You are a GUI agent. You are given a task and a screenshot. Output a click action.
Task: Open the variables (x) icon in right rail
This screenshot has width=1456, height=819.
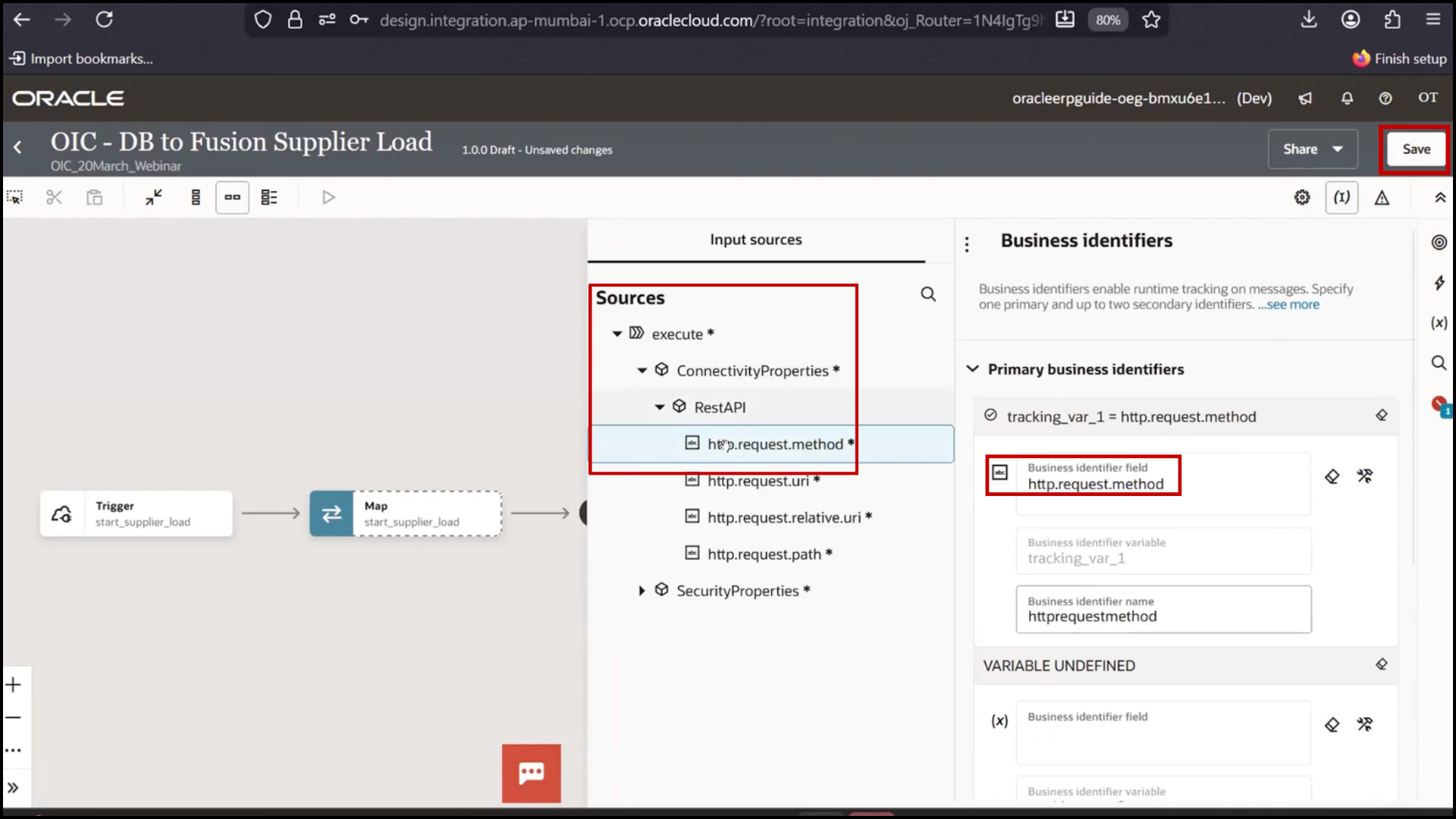pos(1439,322)
